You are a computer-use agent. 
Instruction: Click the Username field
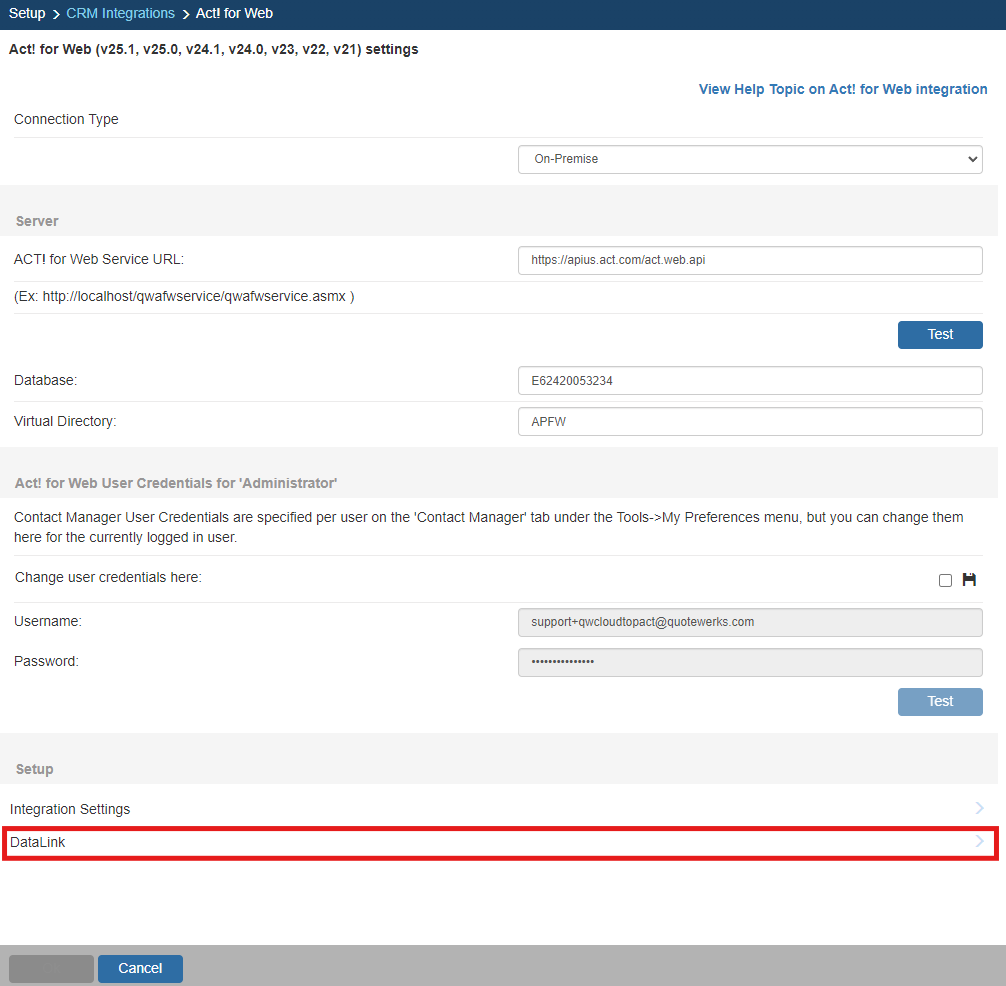750,622
